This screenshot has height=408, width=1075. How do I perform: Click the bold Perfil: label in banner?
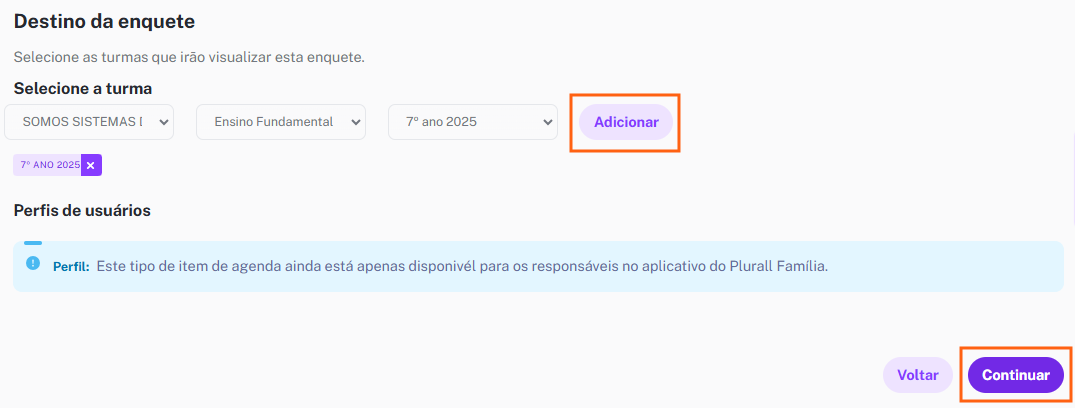click(71, 266)
